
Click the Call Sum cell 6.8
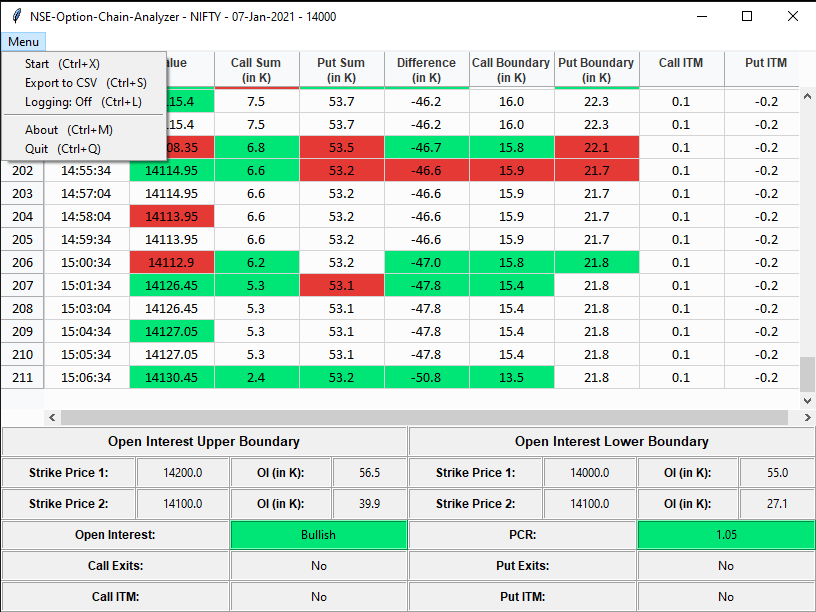coord(257,148)
